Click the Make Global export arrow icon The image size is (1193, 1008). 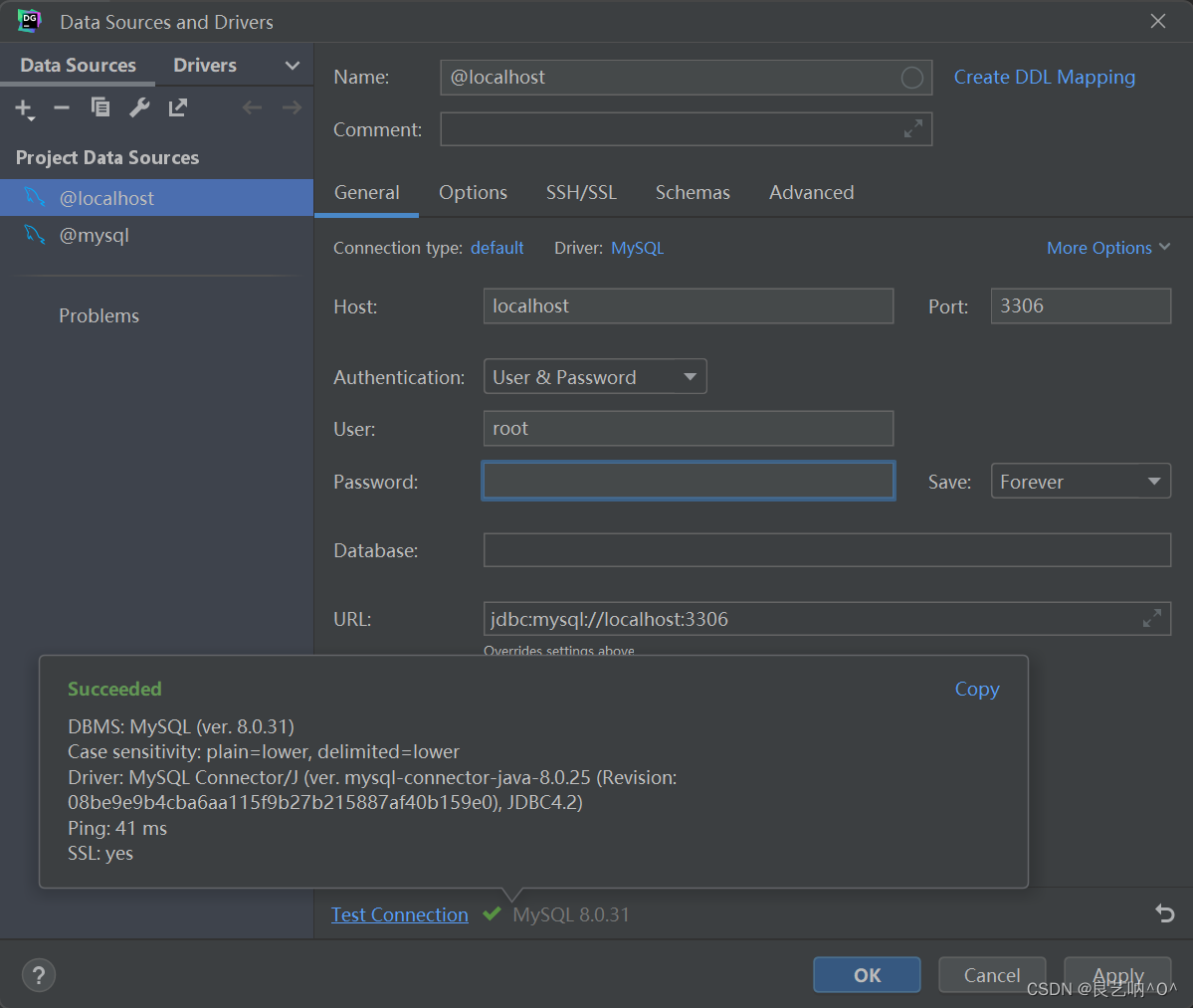(x=178, y=108)
